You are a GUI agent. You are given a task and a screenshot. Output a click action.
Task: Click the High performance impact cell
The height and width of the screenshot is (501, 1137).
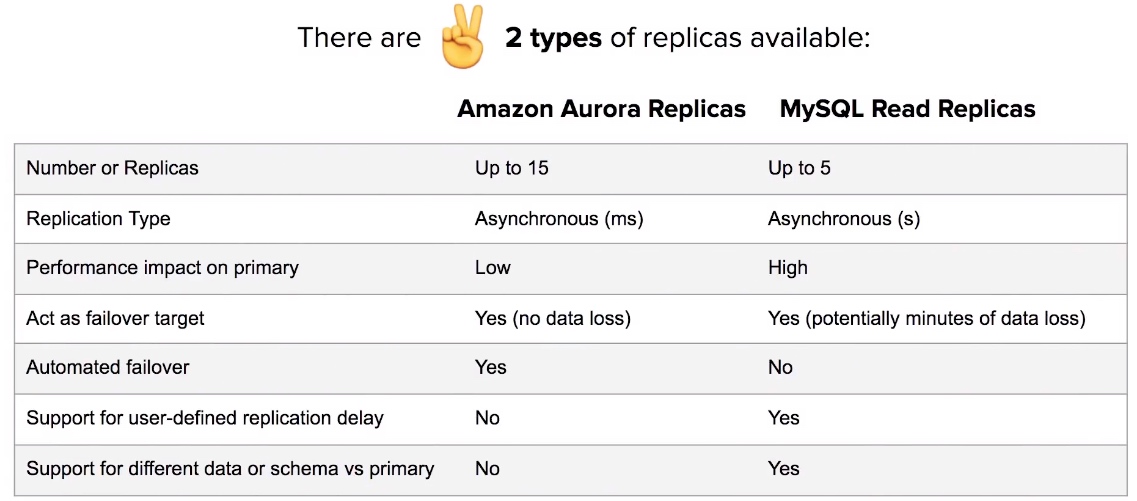[787, 268]
